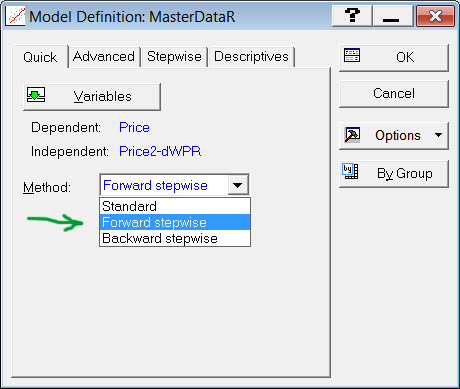Image resolution: width=460 pixels, height=389 pixels.
Task: Click the question mark help button
Action: pyautogui.click(x=352, y=16)
